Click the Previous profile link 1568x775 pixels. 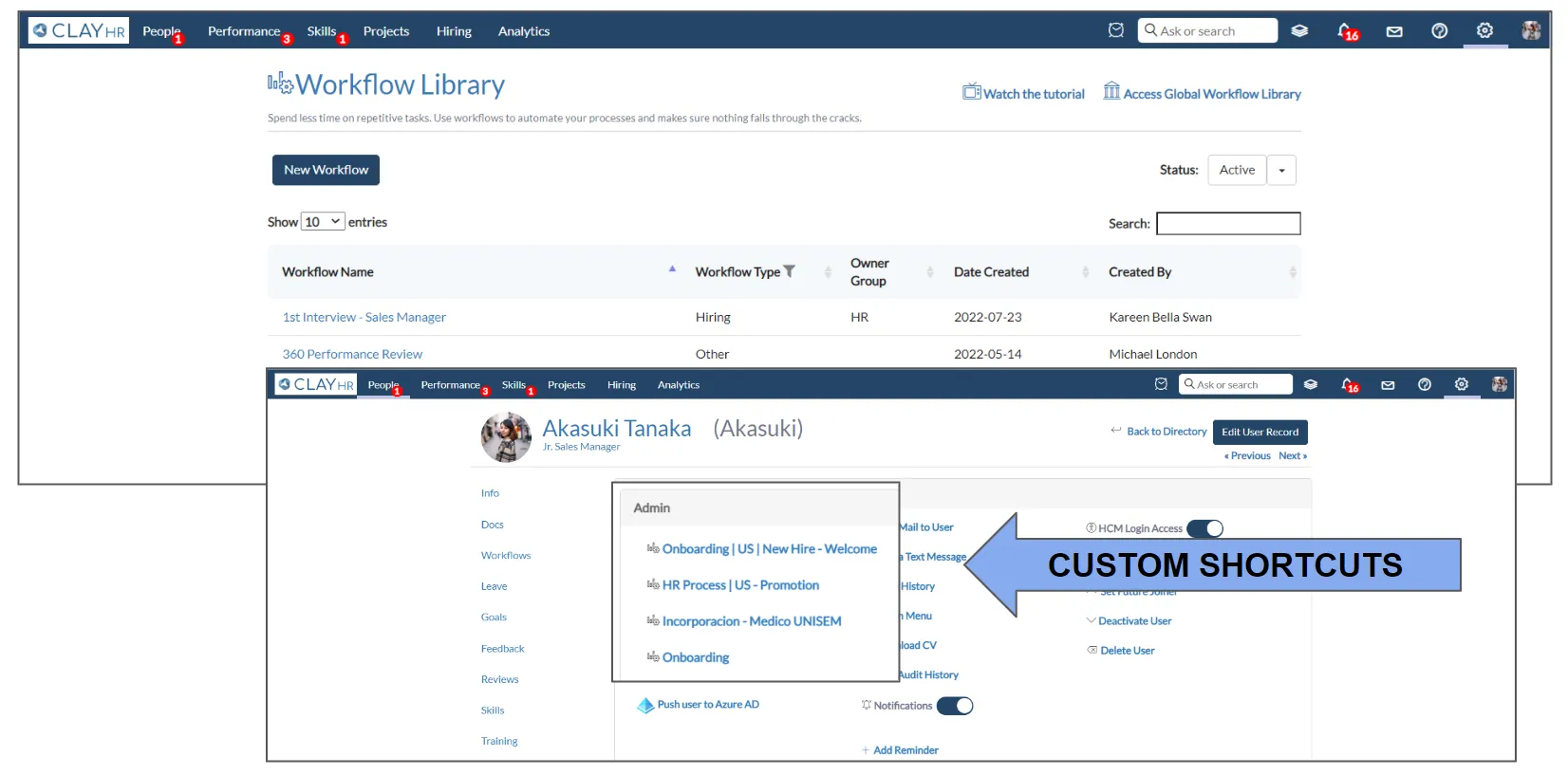click(1247, 456)
